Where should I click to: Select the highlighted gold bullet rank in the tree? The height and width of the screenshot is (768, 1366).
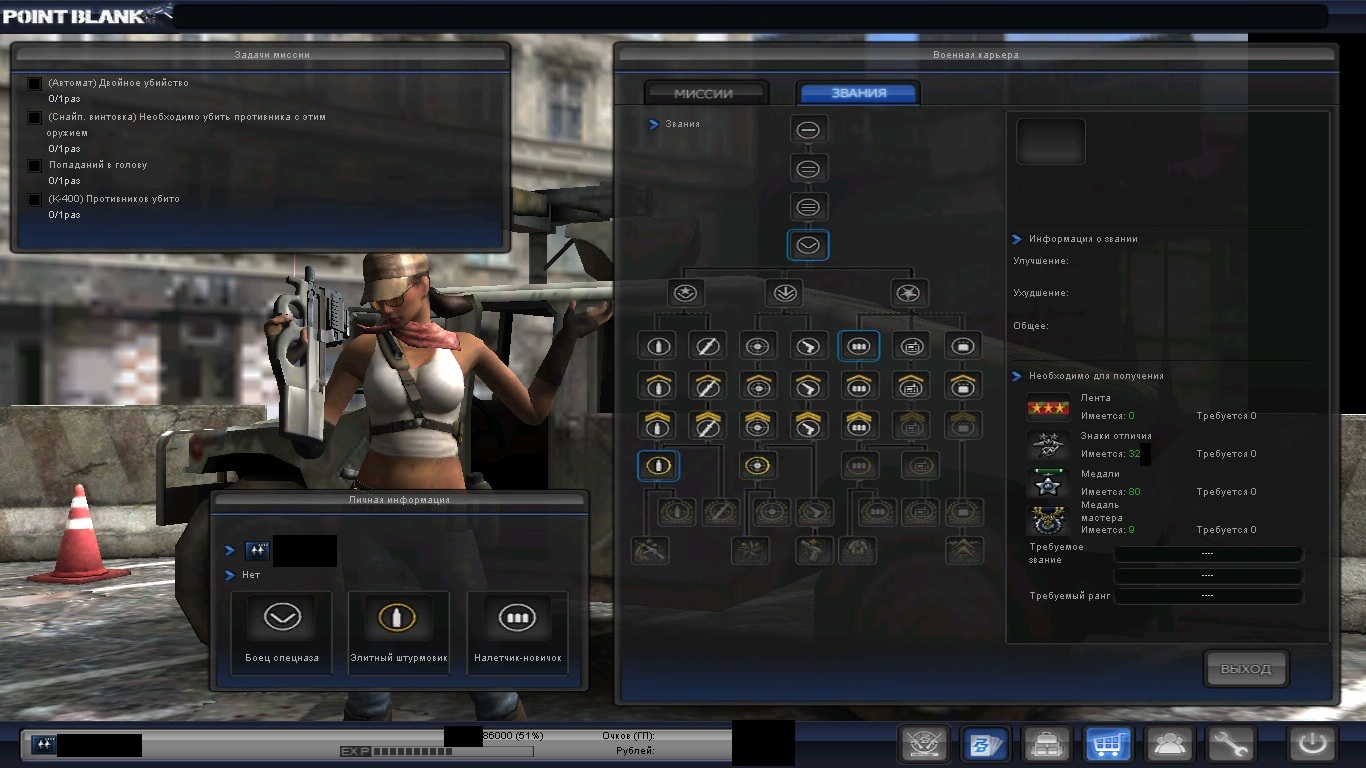[658, 465]
